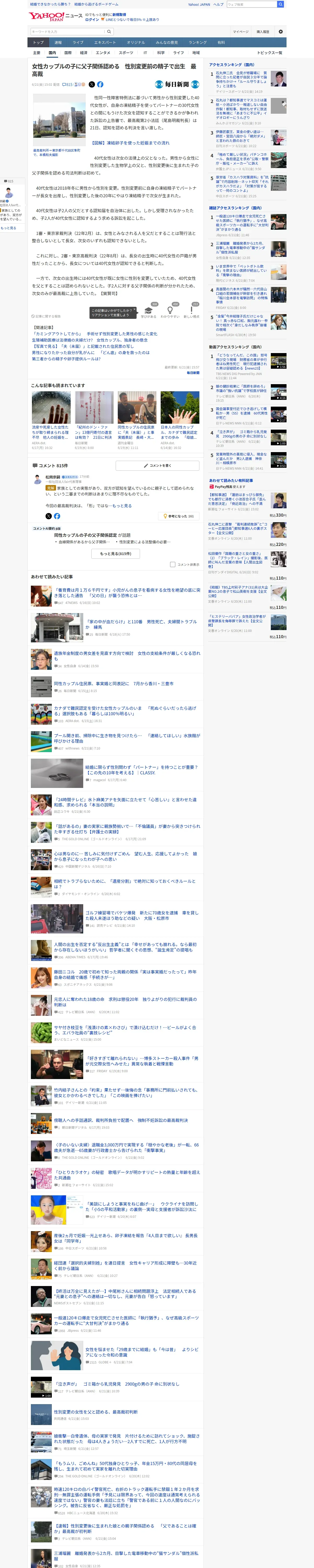Open related link 第三者からの精子や卵子提供ルールは?

pos(66,359)
